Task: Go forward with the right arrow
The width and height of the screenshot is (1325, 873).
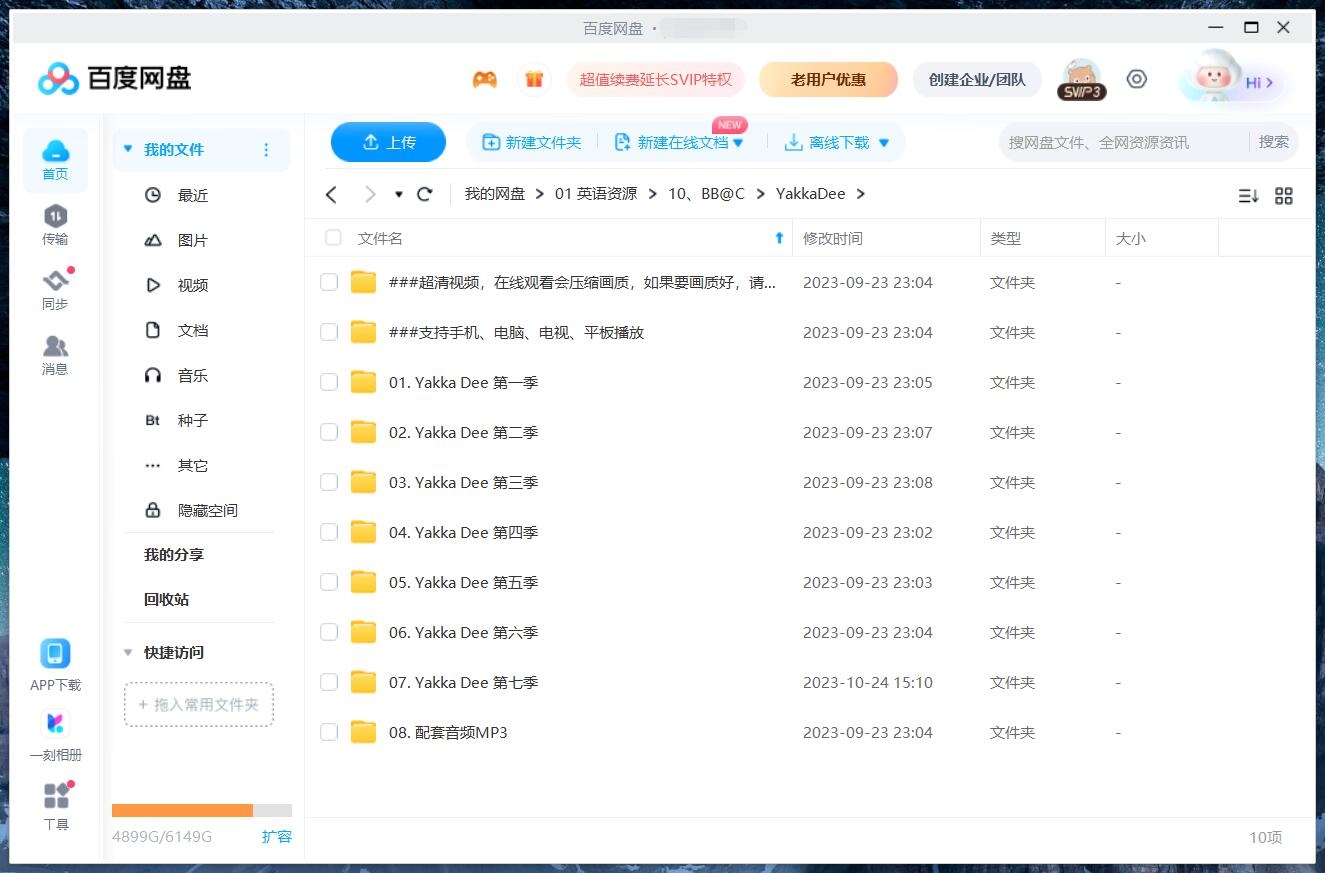Action: tap(370, 194)
